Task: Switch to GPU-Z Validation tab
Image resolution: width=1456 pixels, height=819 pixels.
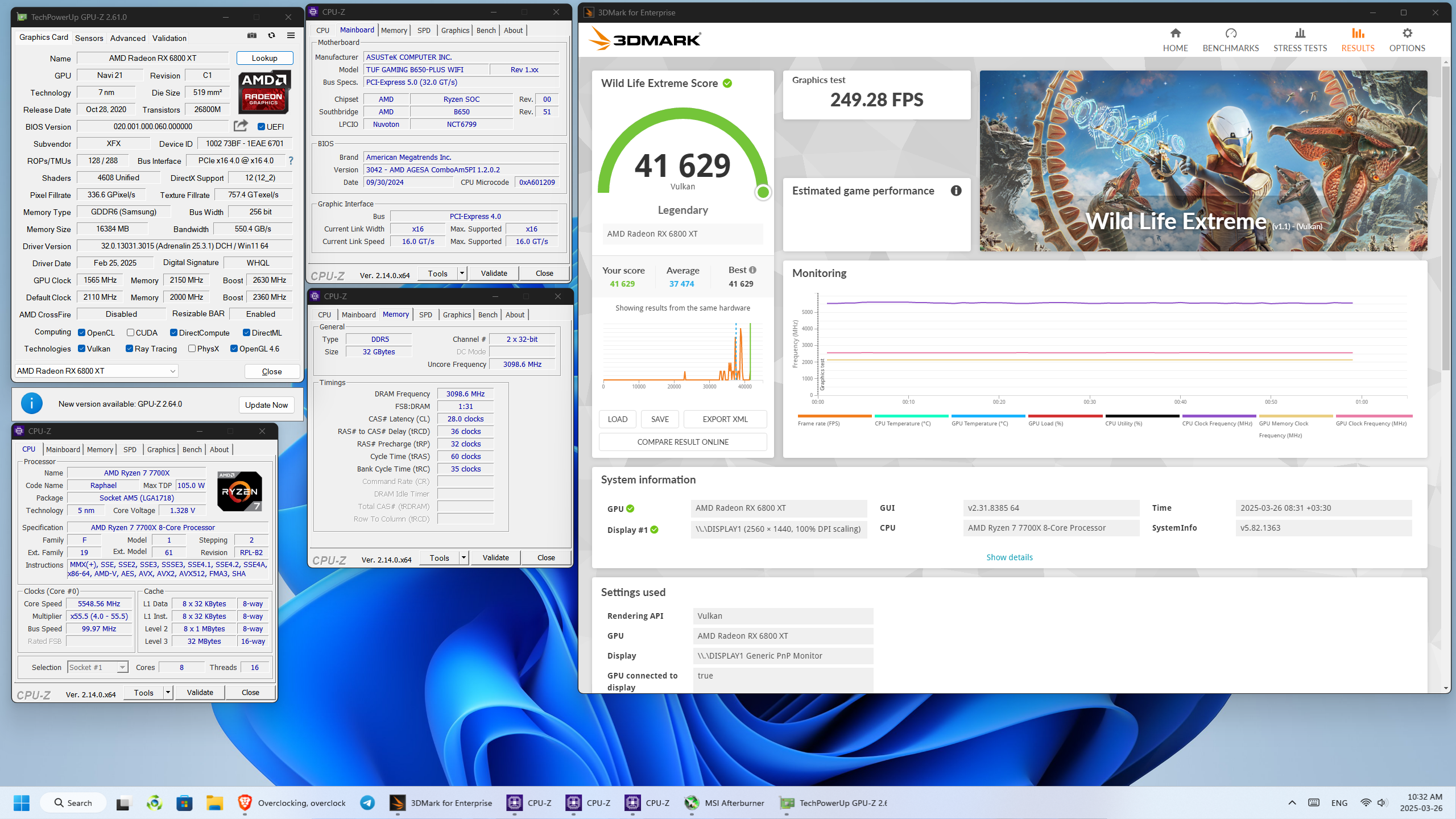Action: pos(169,38)
